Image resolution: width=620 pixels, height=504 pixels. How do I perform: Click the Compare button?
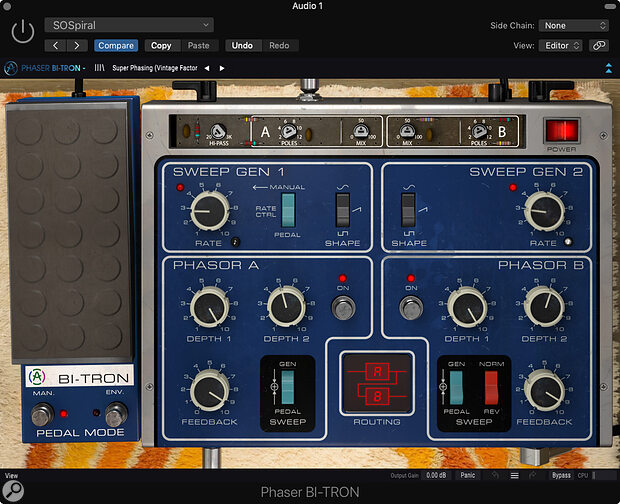pyautogui.click(x=116, y=45)
